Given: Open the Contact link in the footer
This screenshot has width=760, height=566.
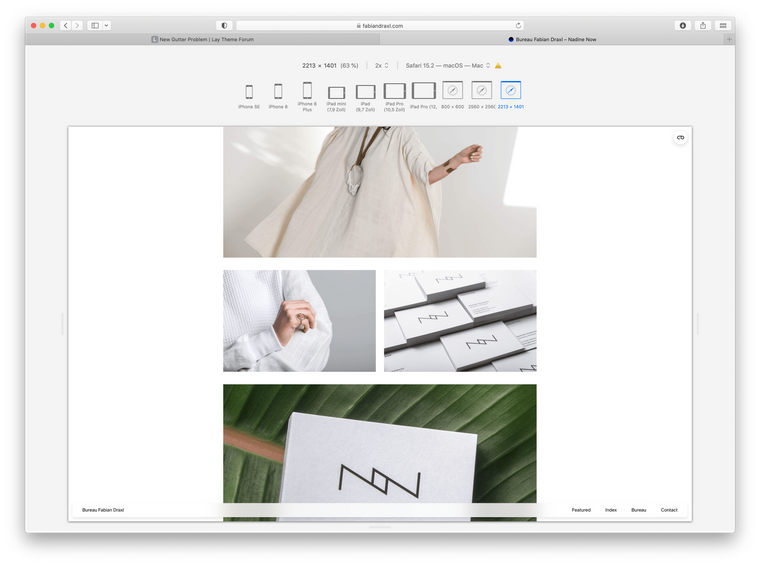Looking at the screenshot, I should coord(669,510).
